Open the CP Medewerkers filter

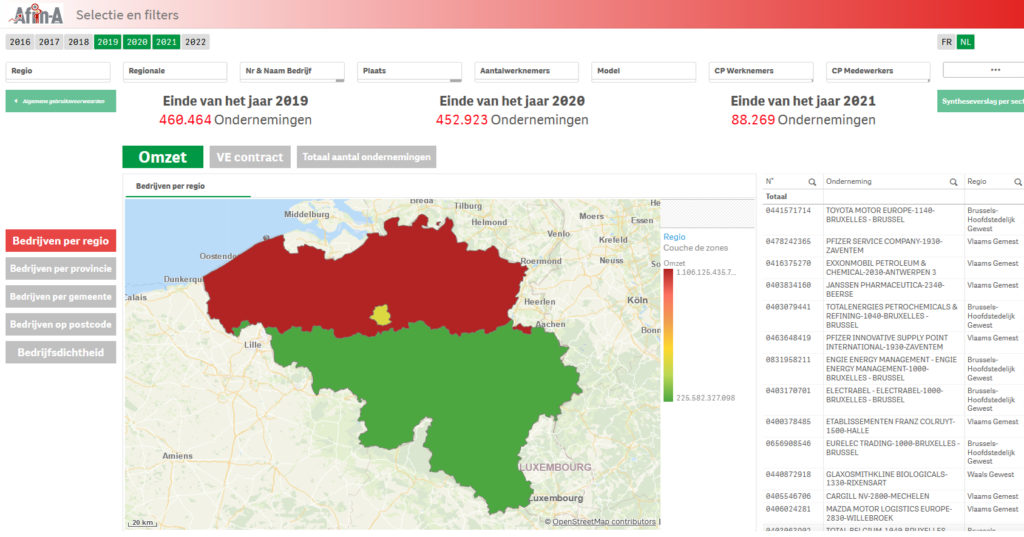(x=878, y=71)
